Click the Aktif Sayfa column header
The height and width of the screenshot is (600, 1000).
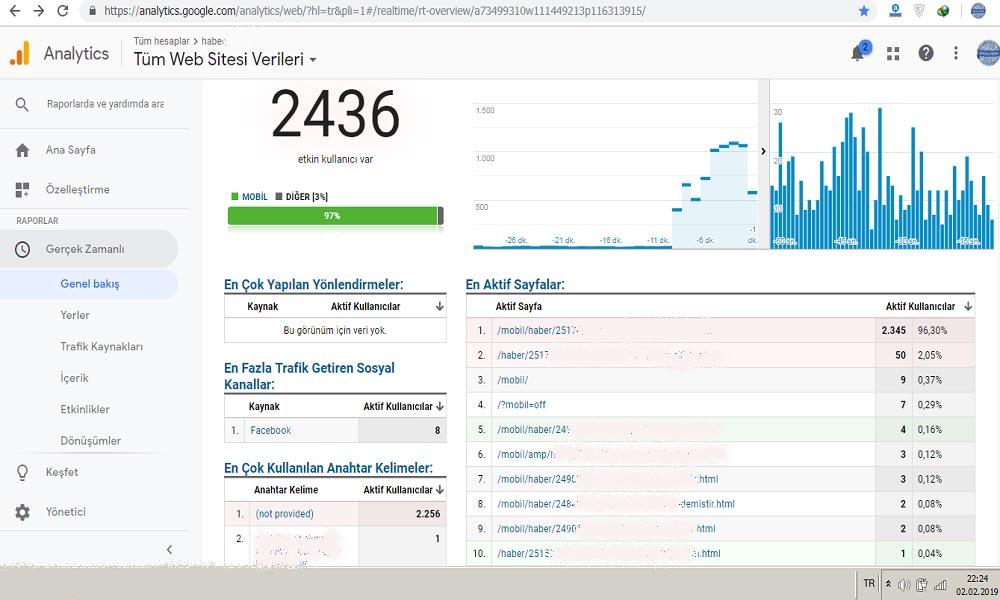tap(518, 307)
